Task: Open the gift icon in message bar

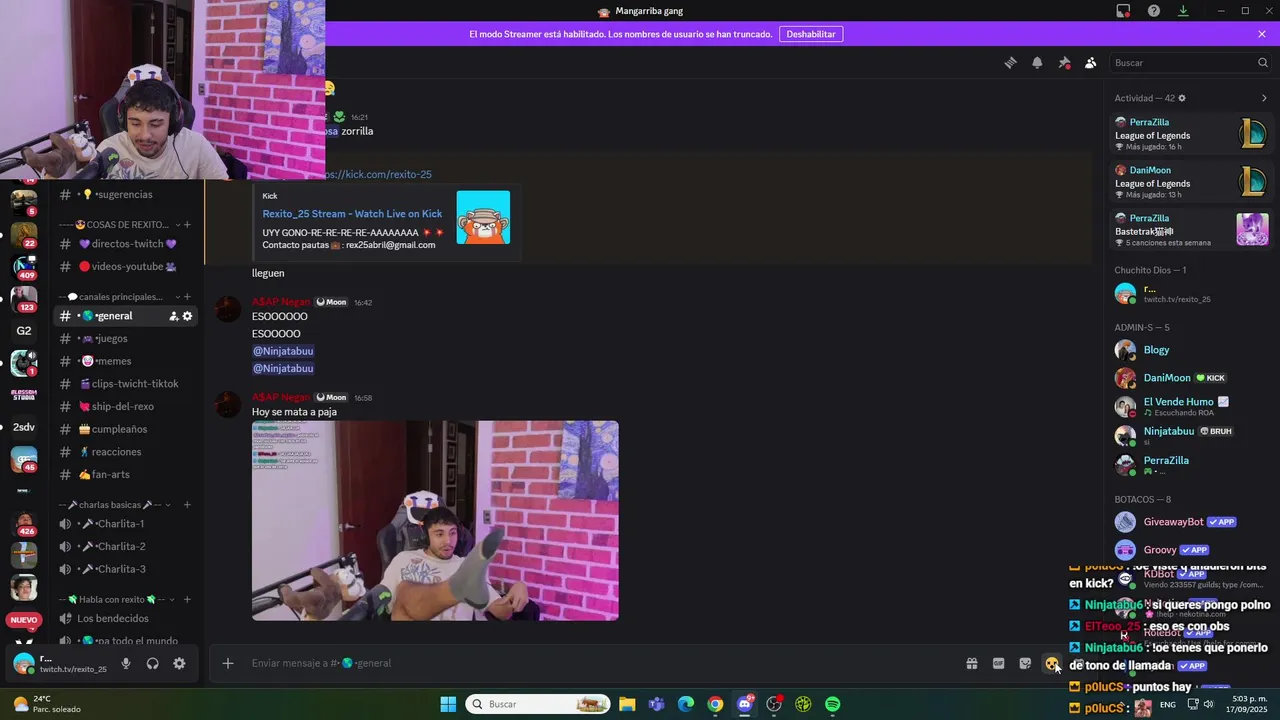Action: 971,663
